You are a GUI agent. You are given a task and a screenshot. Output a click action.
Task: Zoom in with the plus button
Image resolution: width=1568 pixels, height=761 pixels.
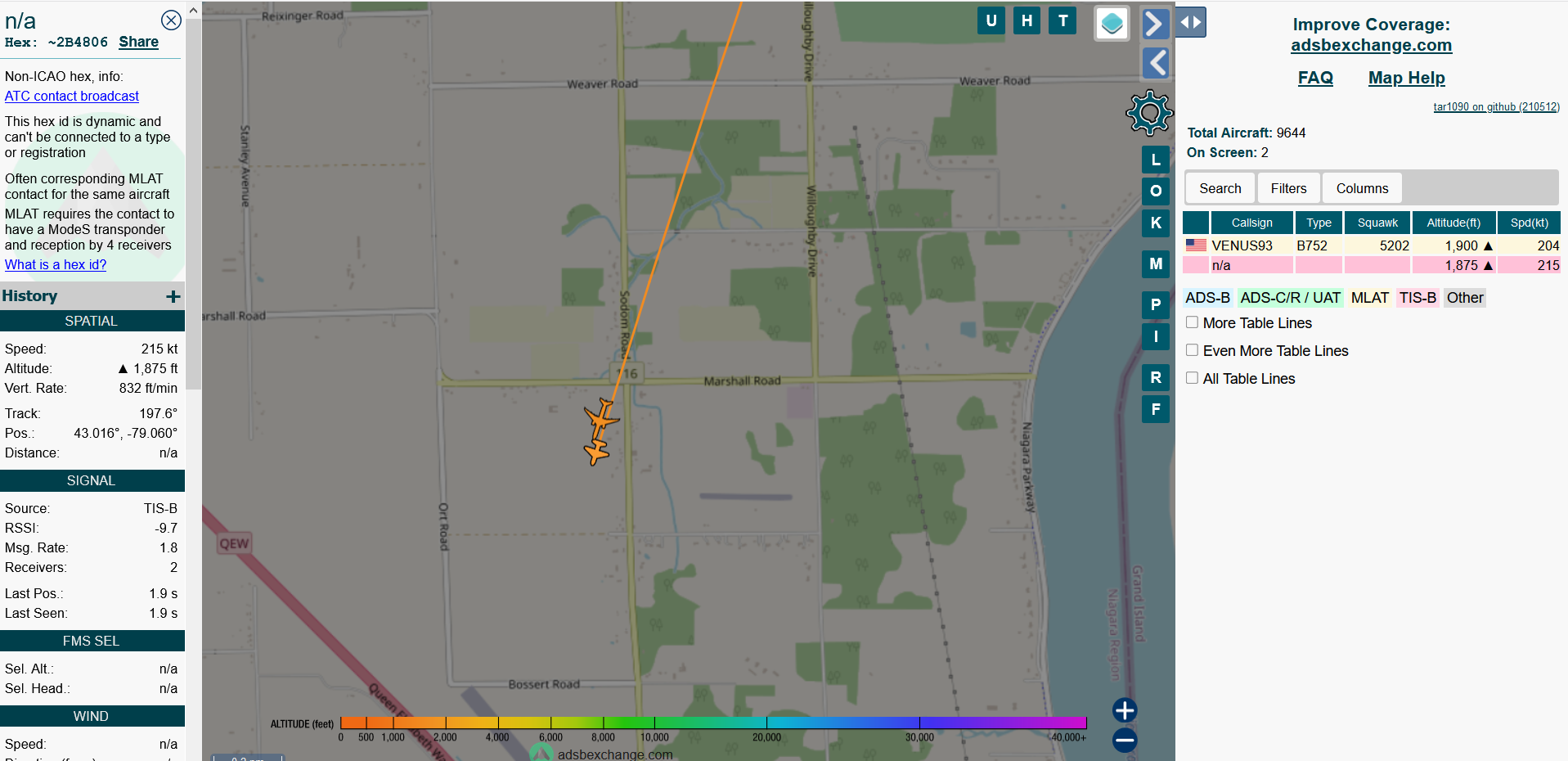1125,710
